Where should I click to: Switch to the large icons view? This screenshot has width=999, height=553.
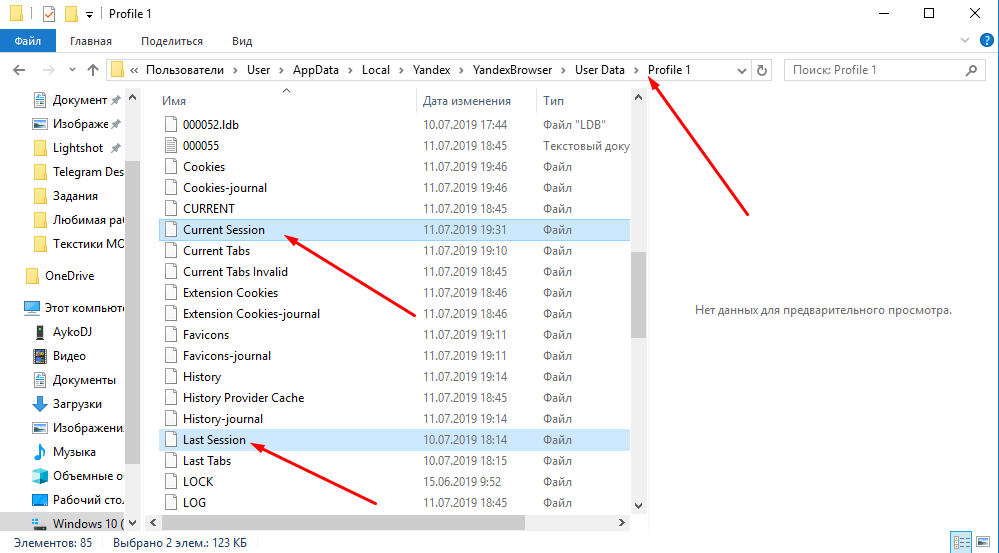(x=984, y=542)
